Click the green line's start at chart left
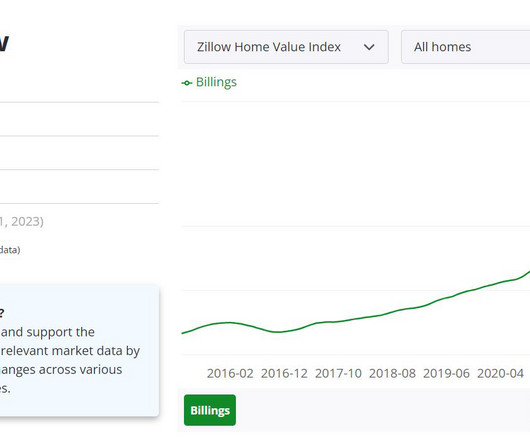530x442 pixels. pos(183,333)
